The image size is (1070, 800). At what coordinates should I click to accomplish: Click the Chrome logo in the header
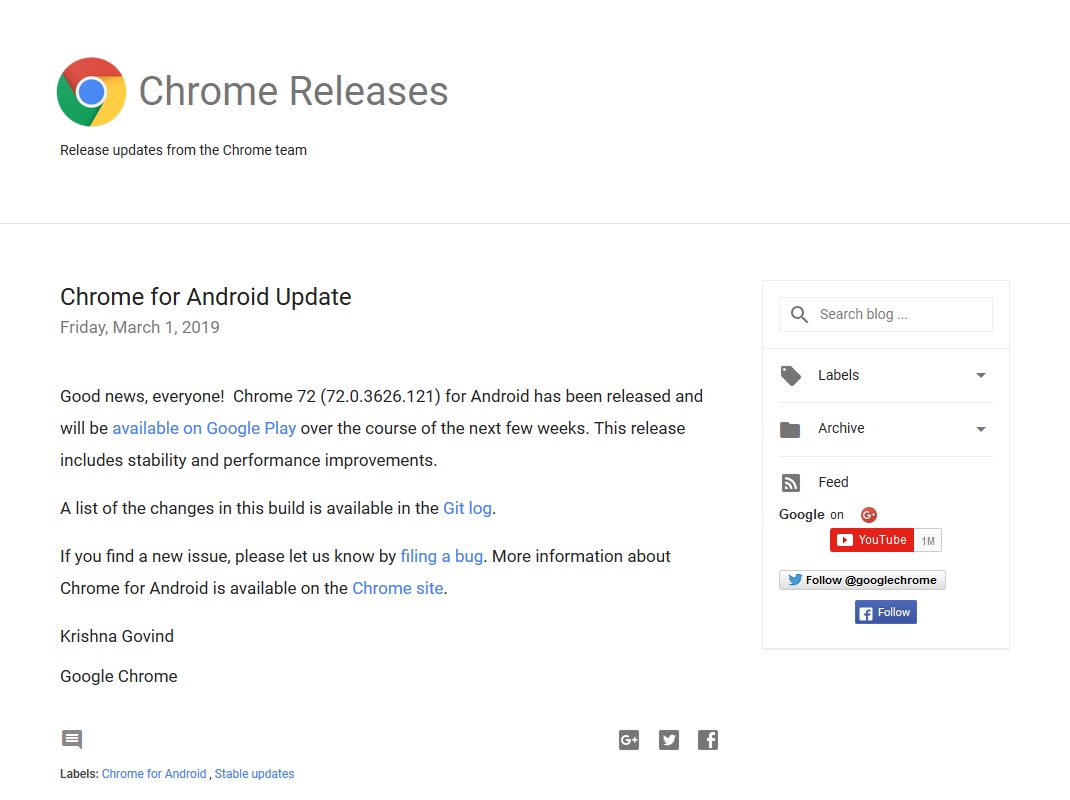92,91
